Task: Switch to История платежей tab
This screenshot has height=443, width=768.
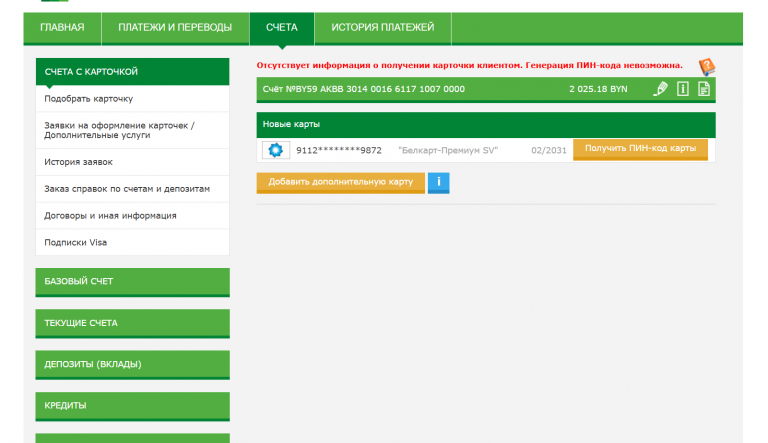Action: point(383,27)
